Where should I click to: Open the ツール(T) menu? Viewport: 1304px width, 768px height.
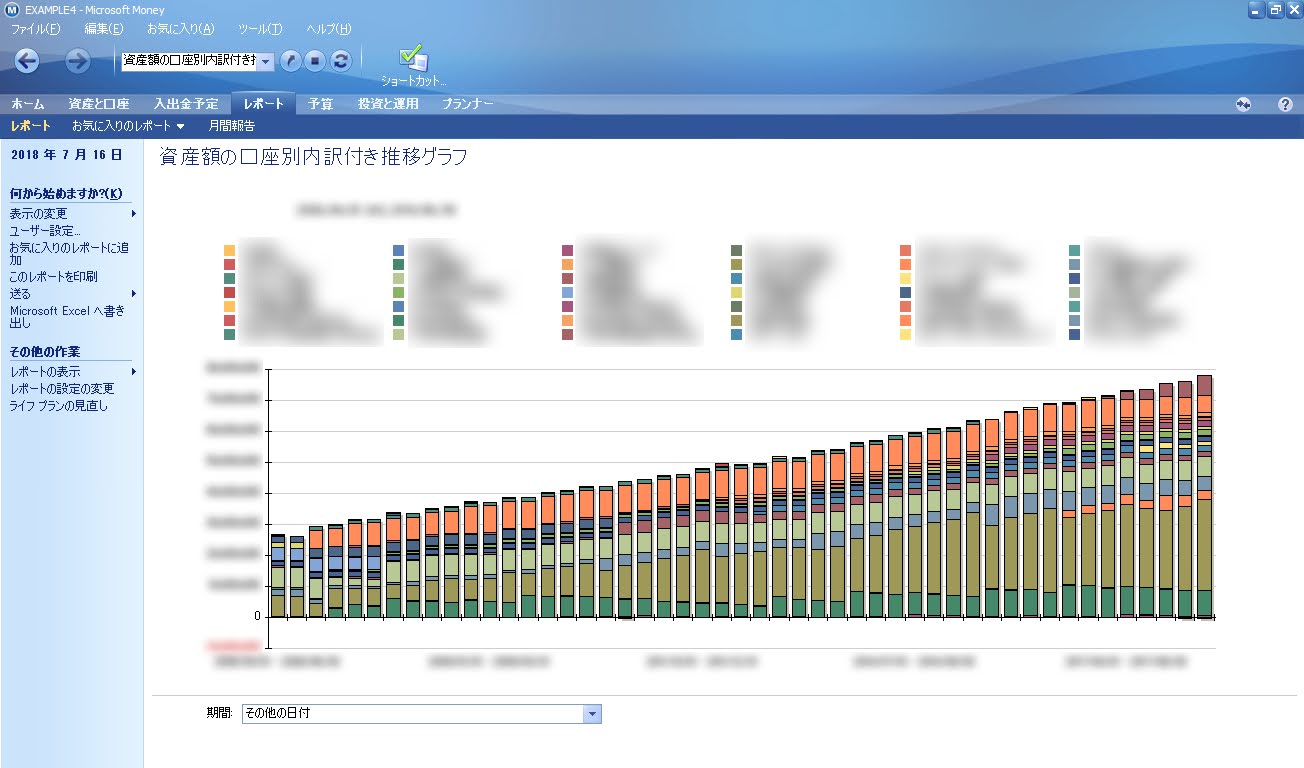coord(260,29)
